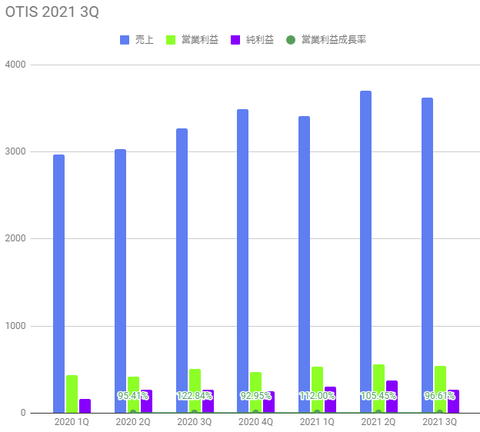Screen dimensions: 480x432
Task: Click the 92.95% growth rate label
Action: tap(256, 396)
